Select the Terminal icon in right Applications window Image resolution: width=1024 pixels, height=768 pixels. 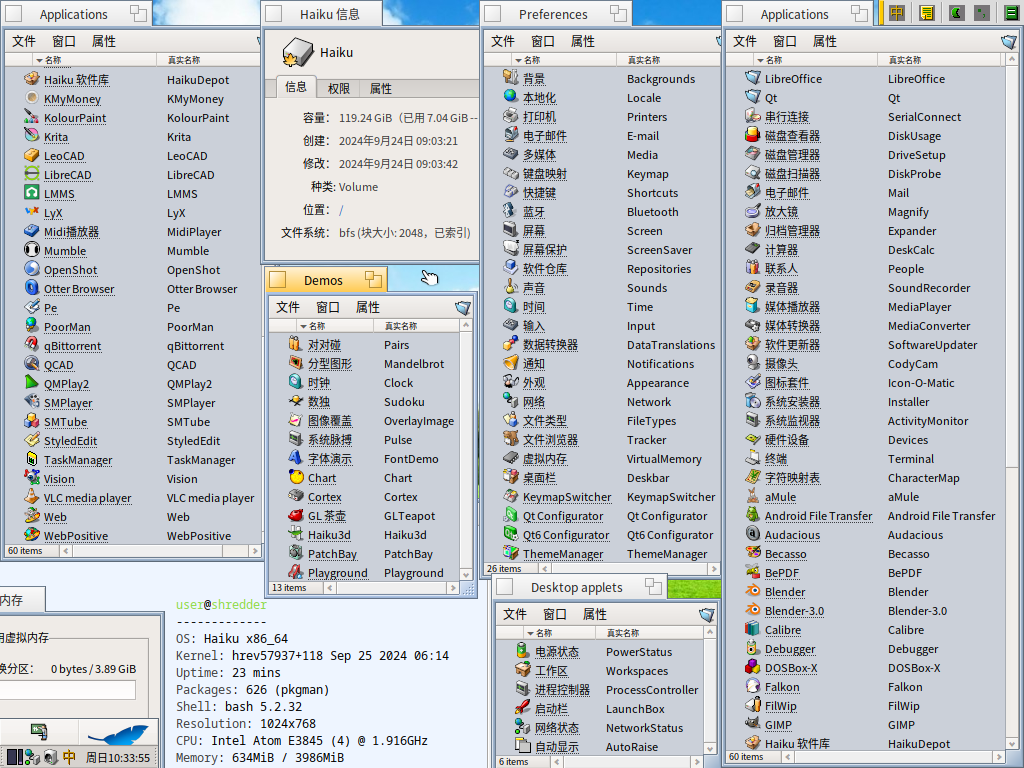coord(753,458)
